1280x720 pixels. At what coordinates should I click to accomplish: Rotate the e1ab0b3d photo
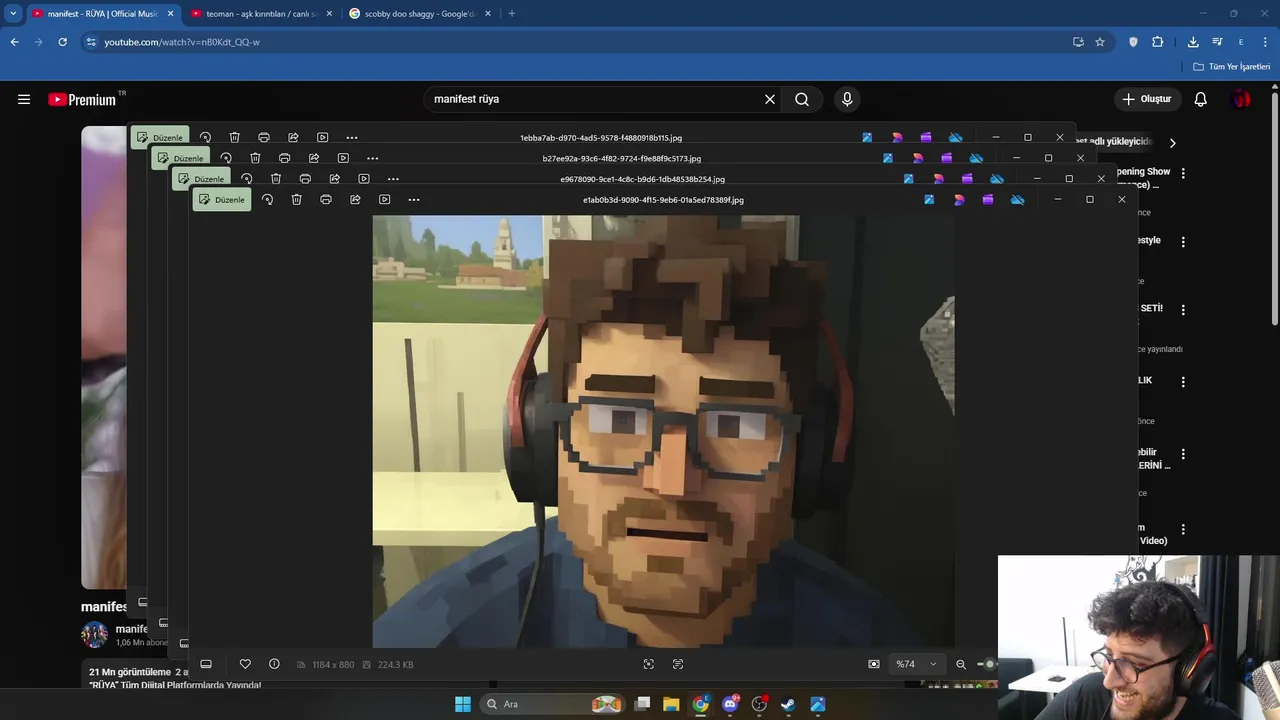pos(267,200)
